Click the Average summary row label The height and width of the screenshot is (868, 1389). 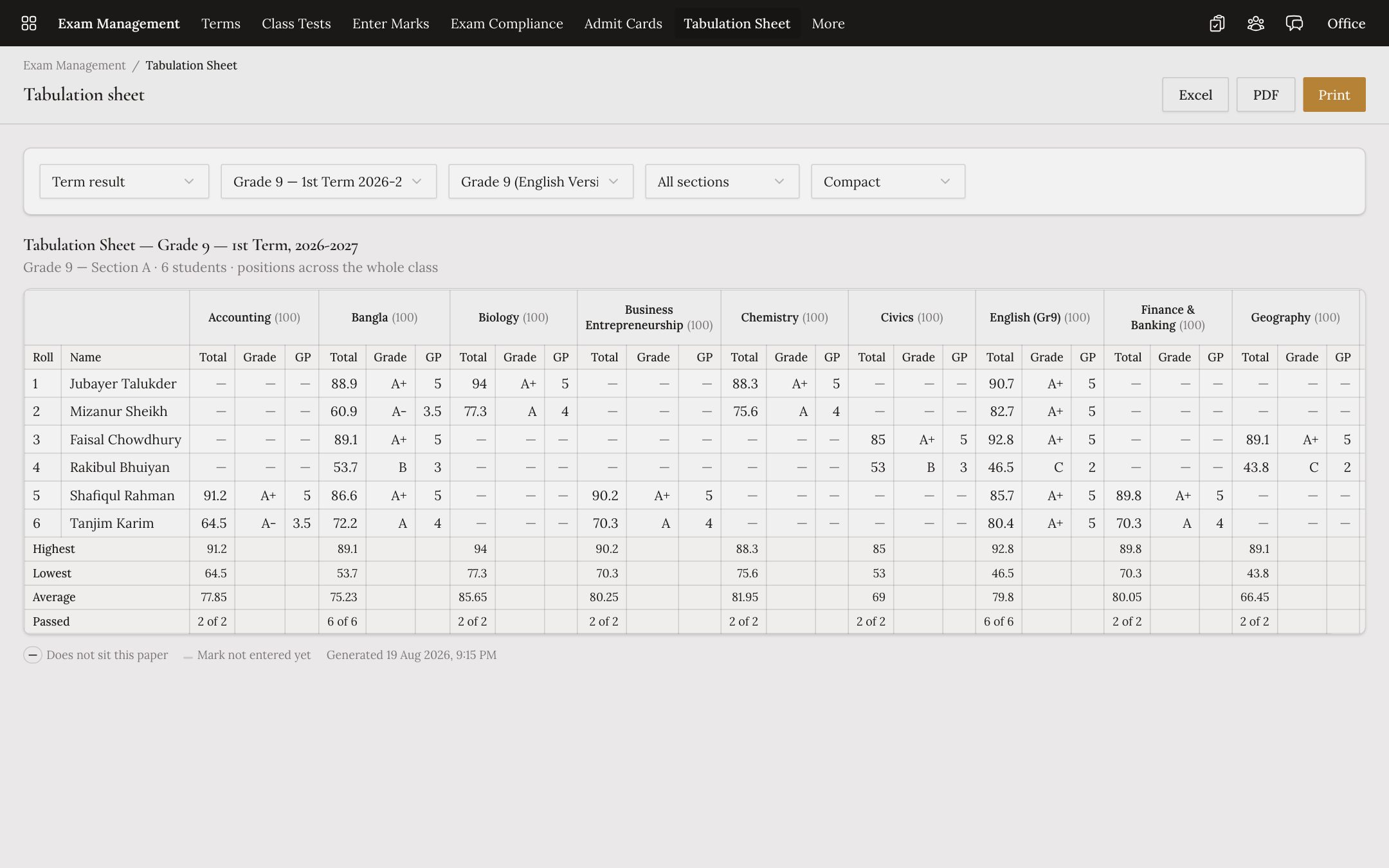pyautogui.click(x=54, y=597)
